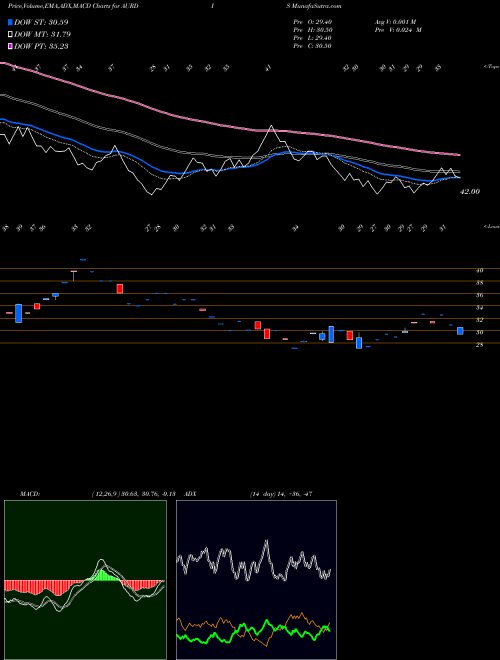Click the '<Lows' row label

(491, 226)
